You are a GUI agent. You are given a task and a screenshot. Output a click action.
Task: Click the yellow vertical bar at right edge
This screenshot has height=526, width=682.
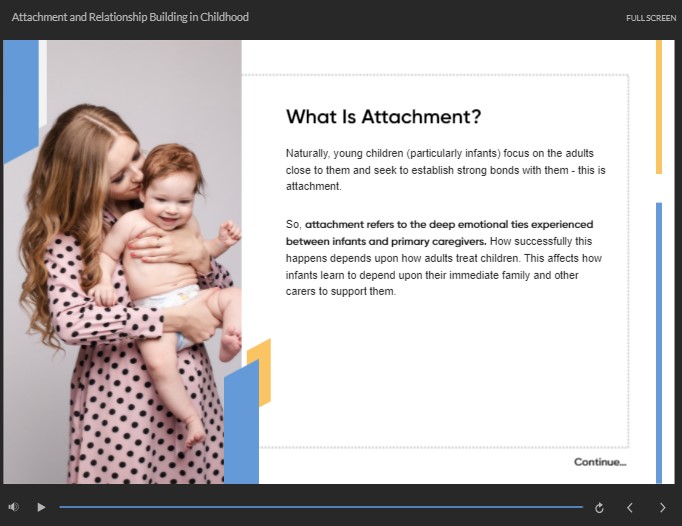pos(659,105)
